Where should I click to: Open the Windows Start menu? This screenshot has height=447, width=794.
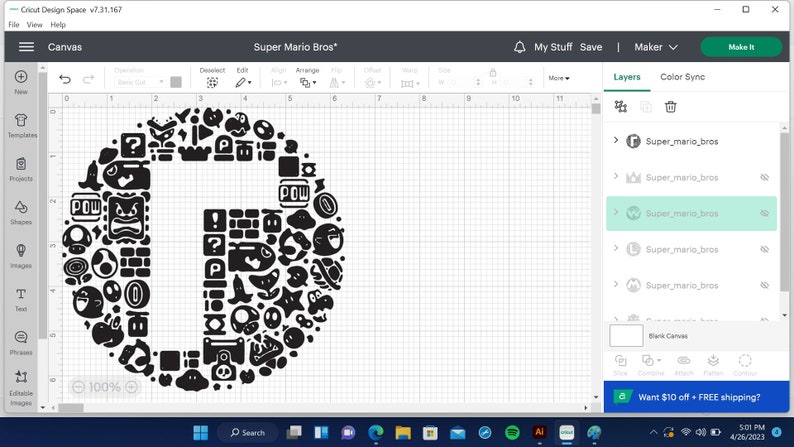click(201, 432)
